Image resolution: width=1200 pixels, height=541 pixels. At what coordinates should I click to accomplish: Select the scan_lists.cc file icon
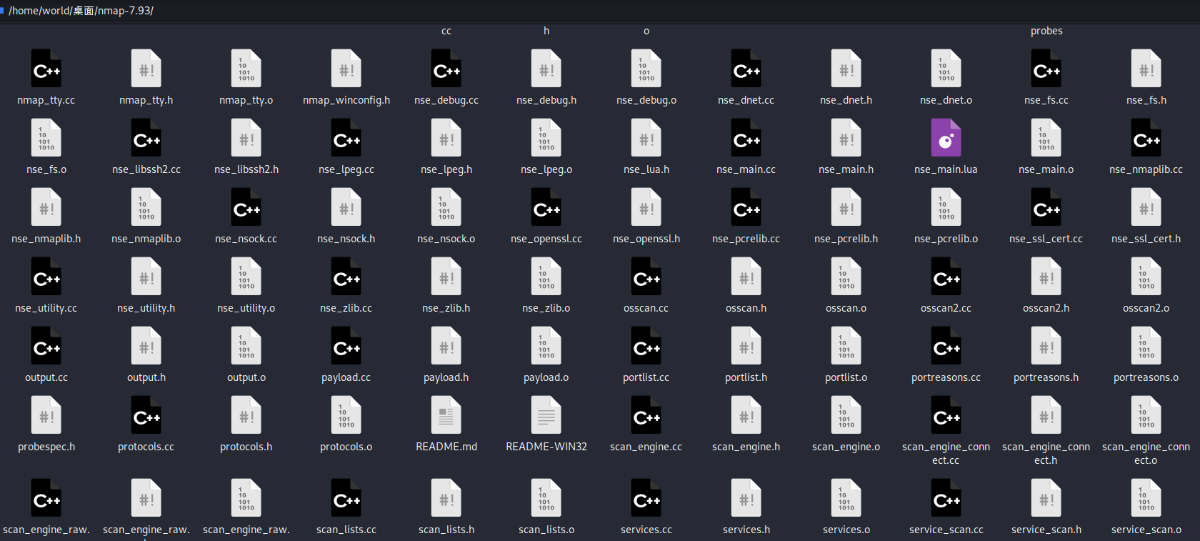[346, 498]
